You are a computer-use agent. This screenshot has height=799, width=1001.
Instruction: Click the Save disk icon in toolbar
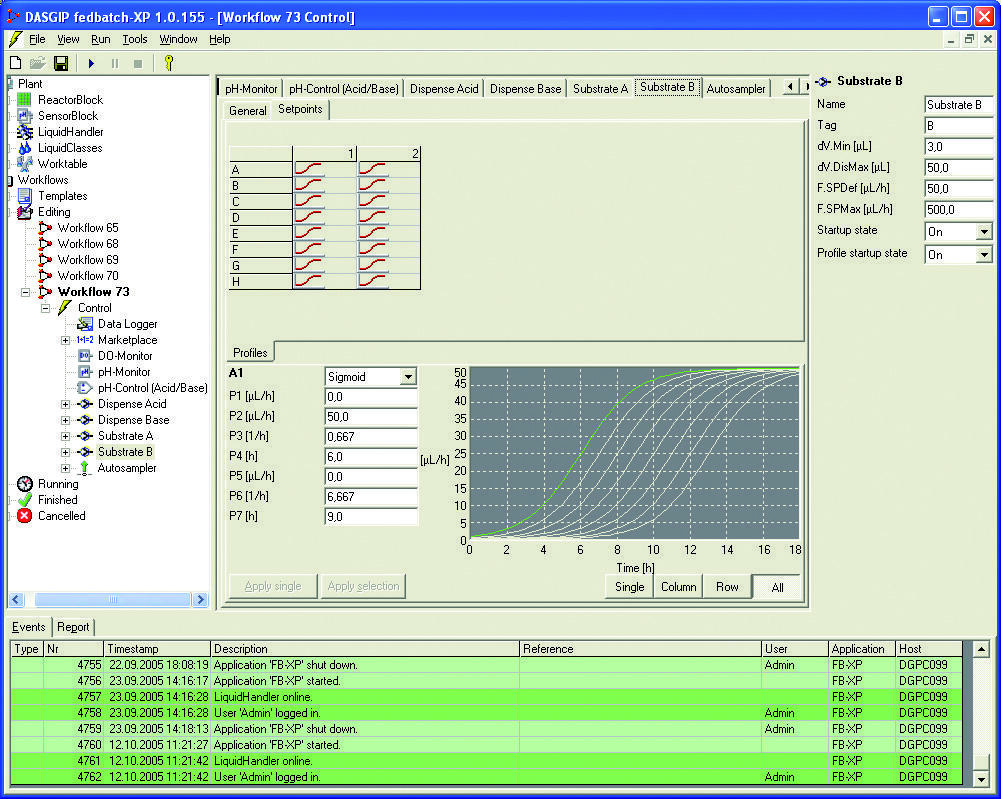click(x=61, y=63)
